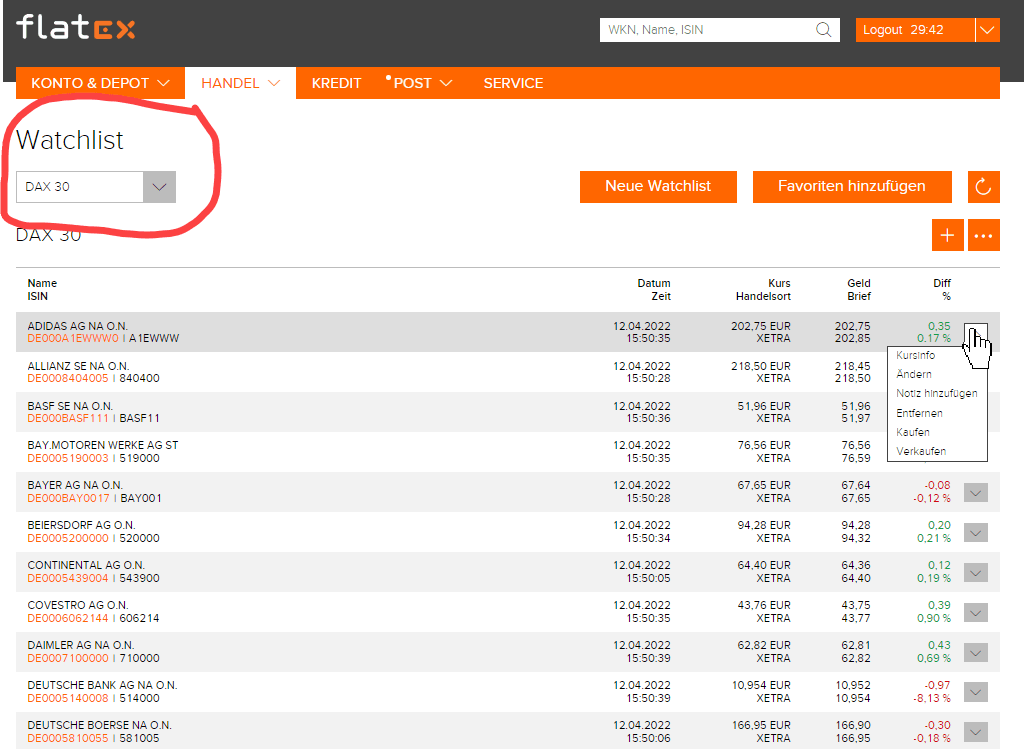Click the Diff % column header
The width and height of the screenshot is (1024, 749).
click(x=942, y=289)
